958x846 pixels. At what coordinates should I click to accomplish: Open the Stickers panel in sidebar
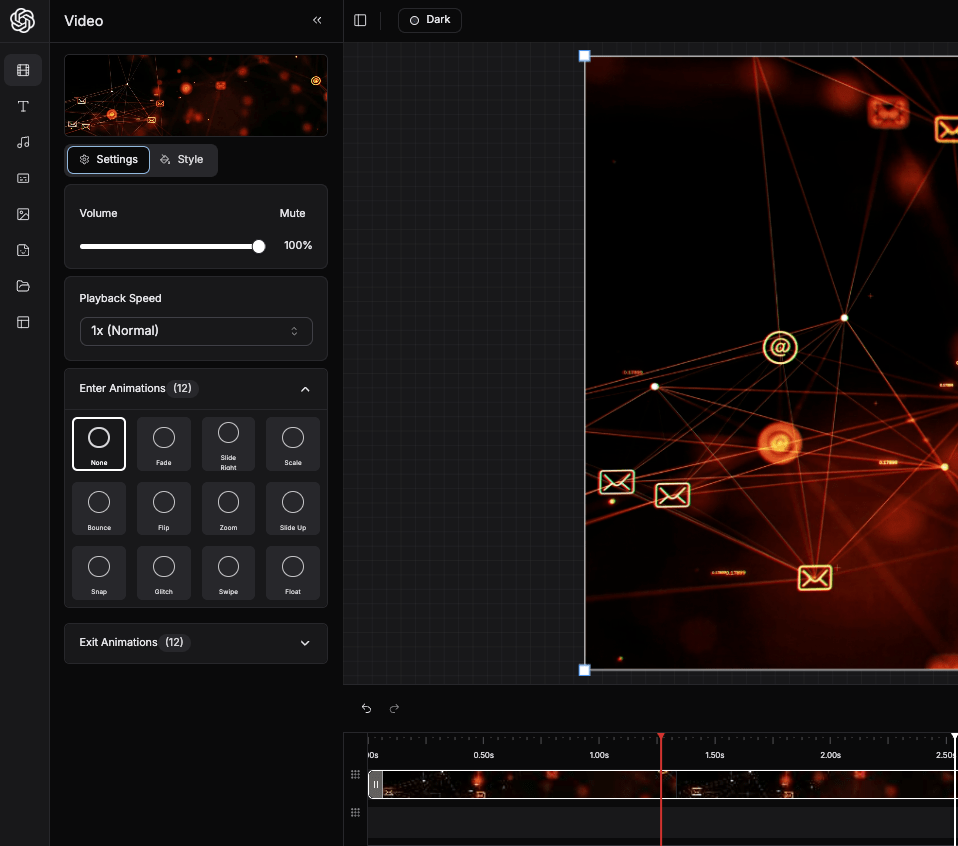point(23,250)
